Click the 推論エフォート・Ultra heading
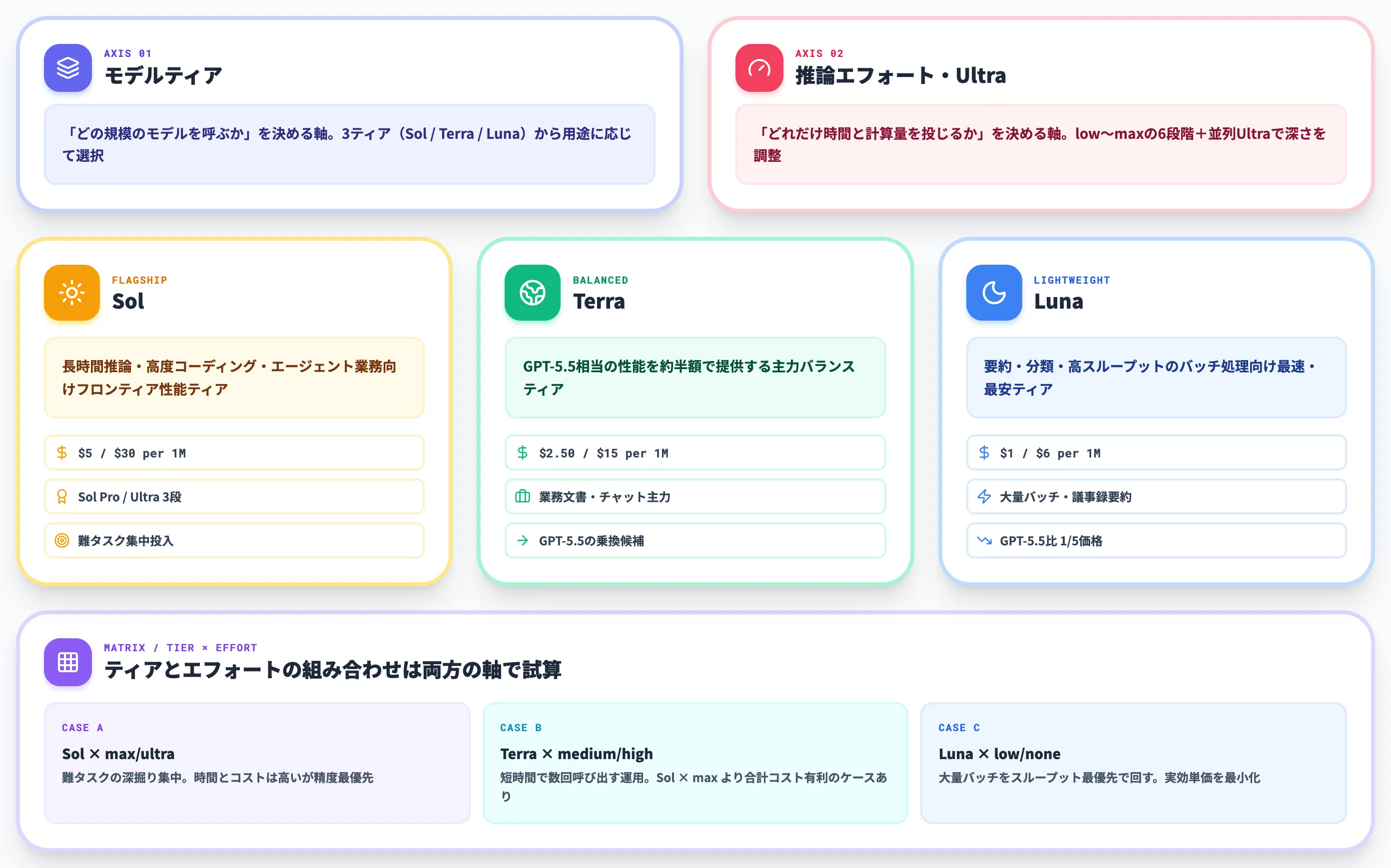The height and width of the screenshot is (868, 1391). (x=900, y=76)
